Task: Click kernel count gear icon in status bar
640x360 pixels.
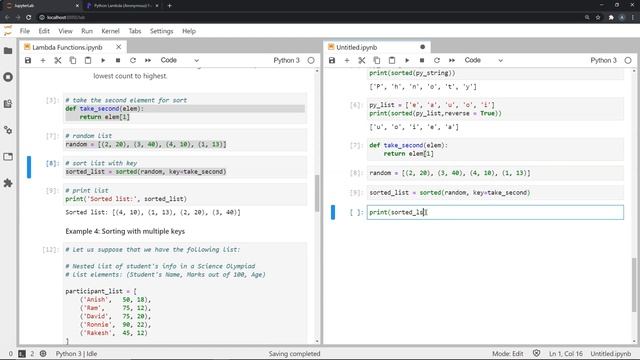Action: point(43,354)
